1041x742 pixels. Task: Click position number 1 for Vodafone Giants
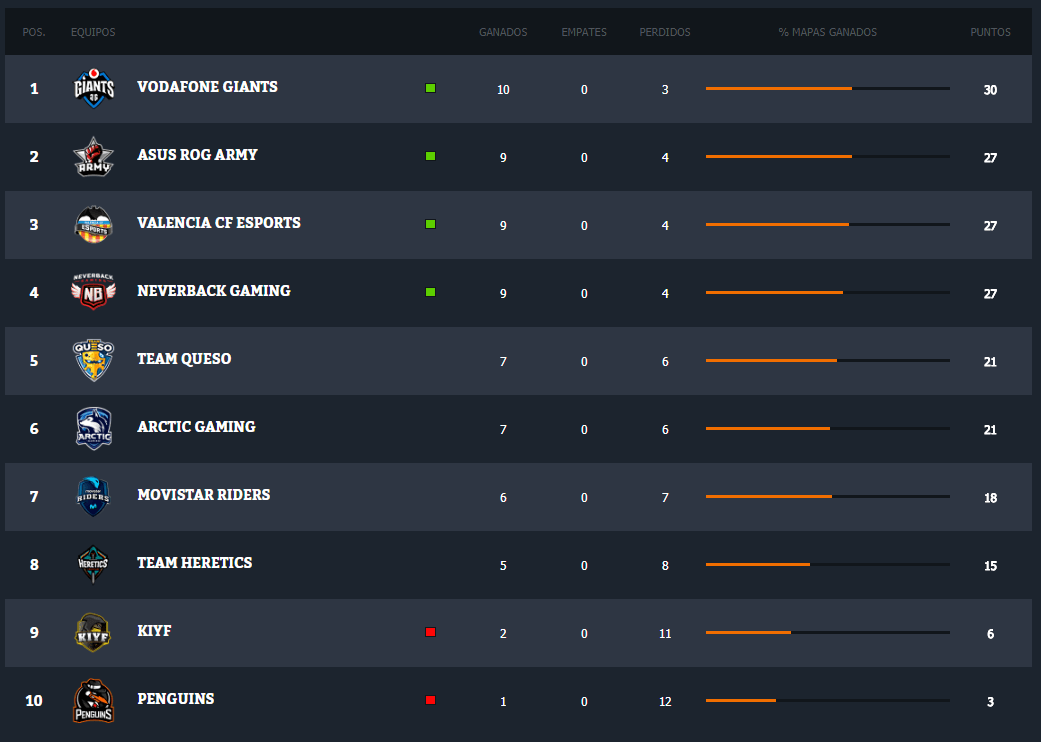[34, 89]
